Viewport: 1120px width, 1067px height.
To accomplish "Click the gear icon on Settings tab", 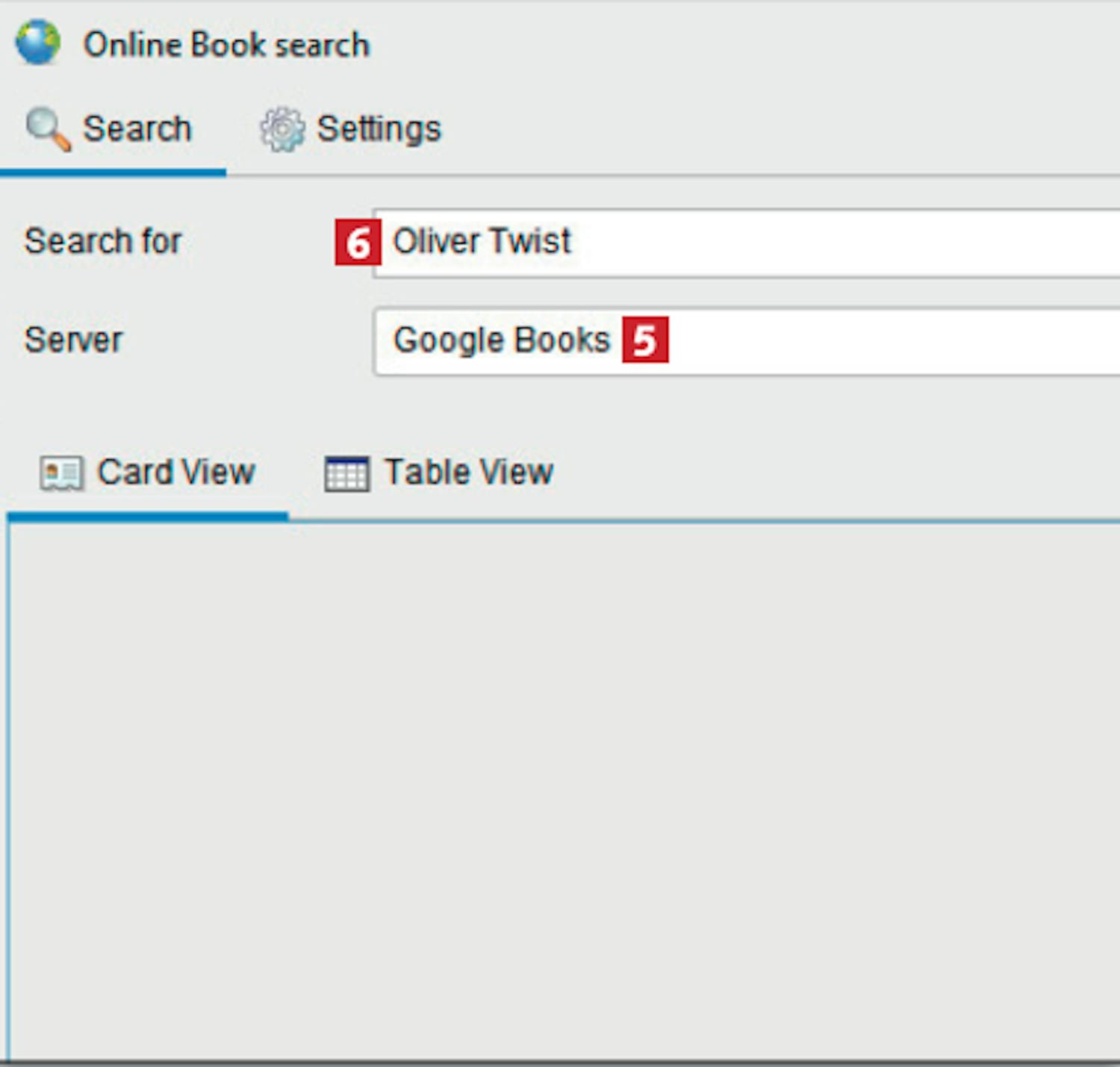I will (x=281, y=129).
